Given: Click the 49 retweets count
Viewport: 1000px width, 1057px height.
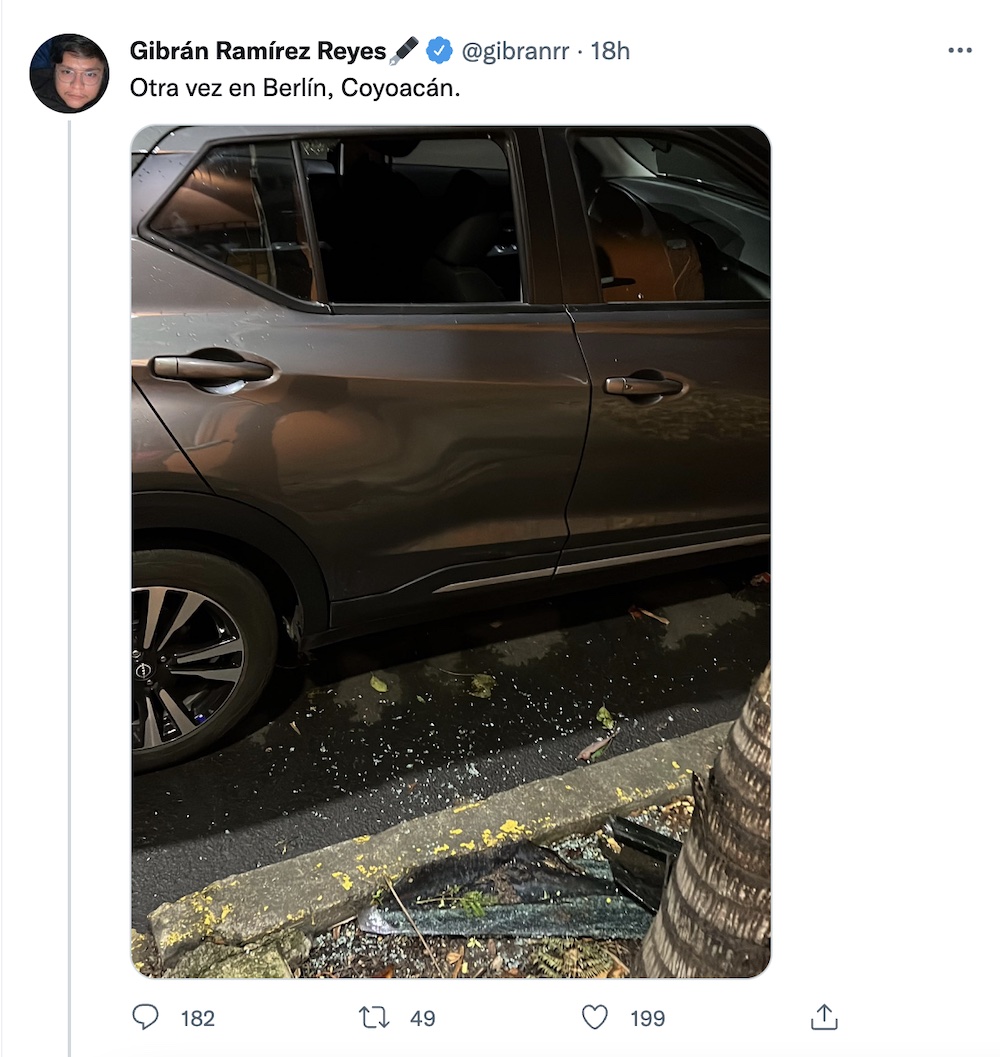Looking at the screenshot, I should tap(423, 1019).
